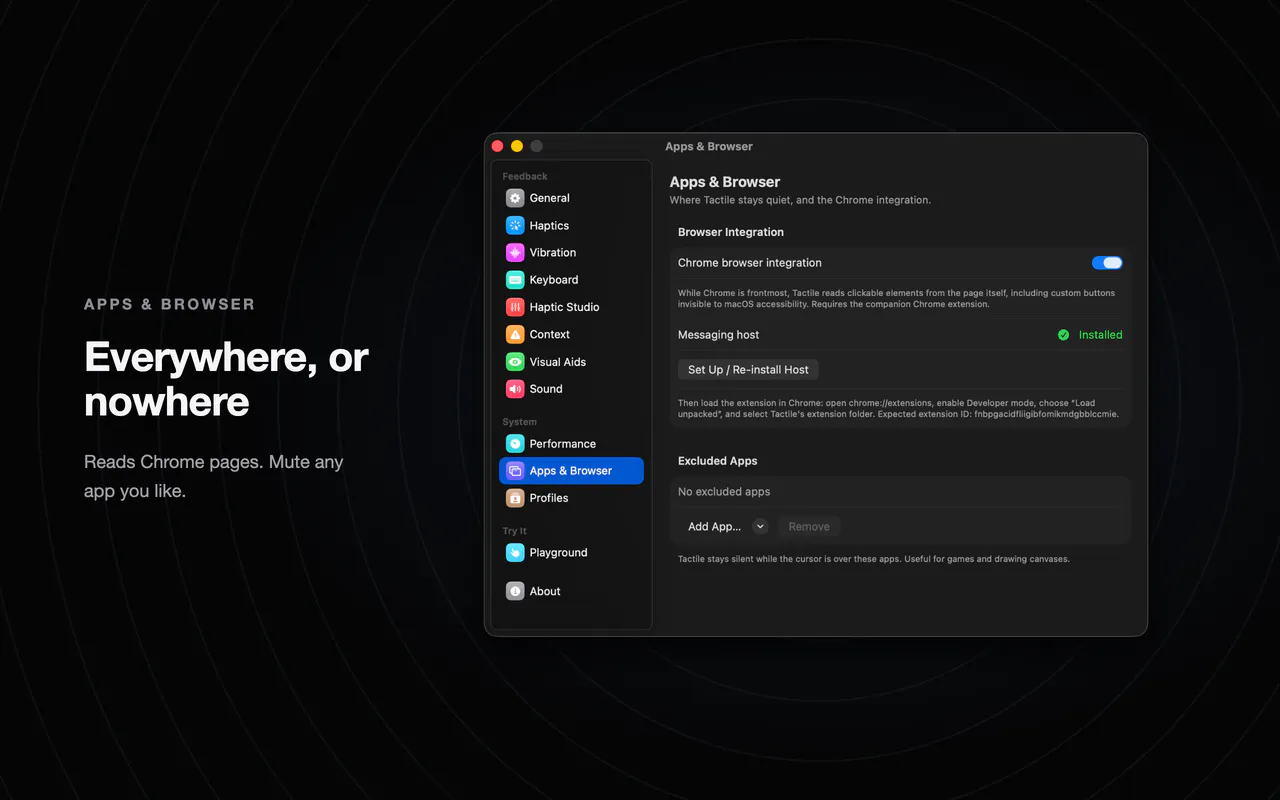
Task: Select the Playground pointer icon
Action: click(515, 552)
